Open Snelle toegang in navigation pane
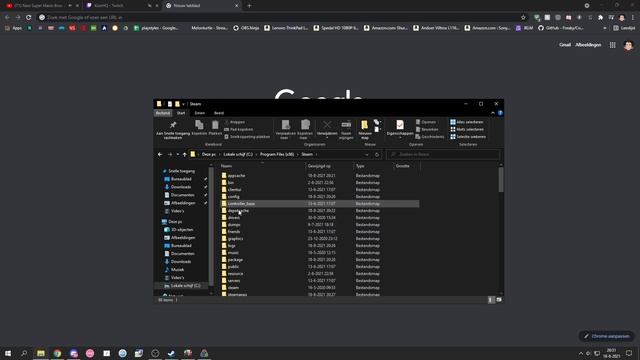The width and height of the screenshot is (640, 360). click(181, 171)
